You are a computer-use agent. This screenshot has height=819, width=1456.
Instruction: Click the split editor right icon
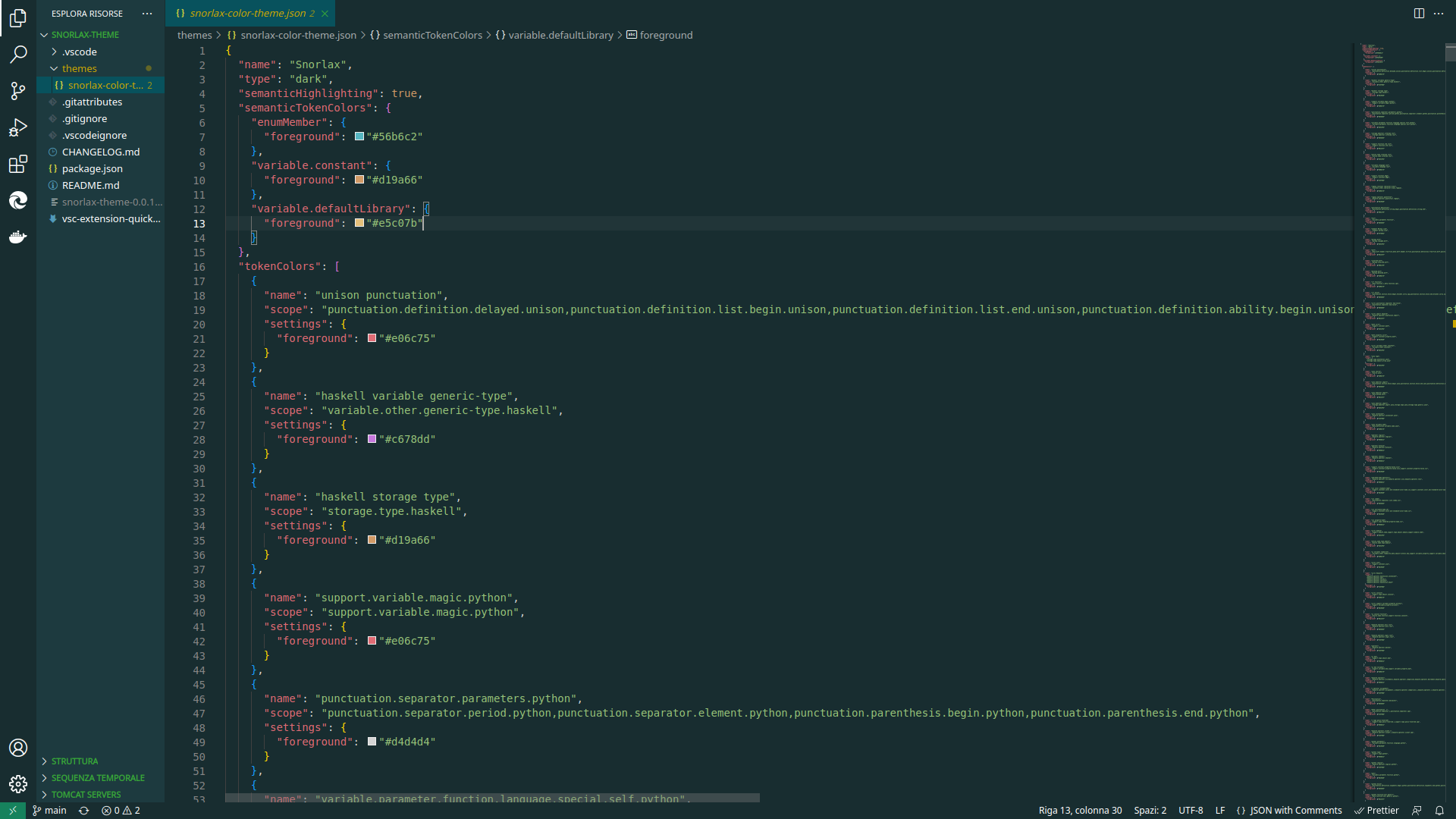click(1419, 14)
